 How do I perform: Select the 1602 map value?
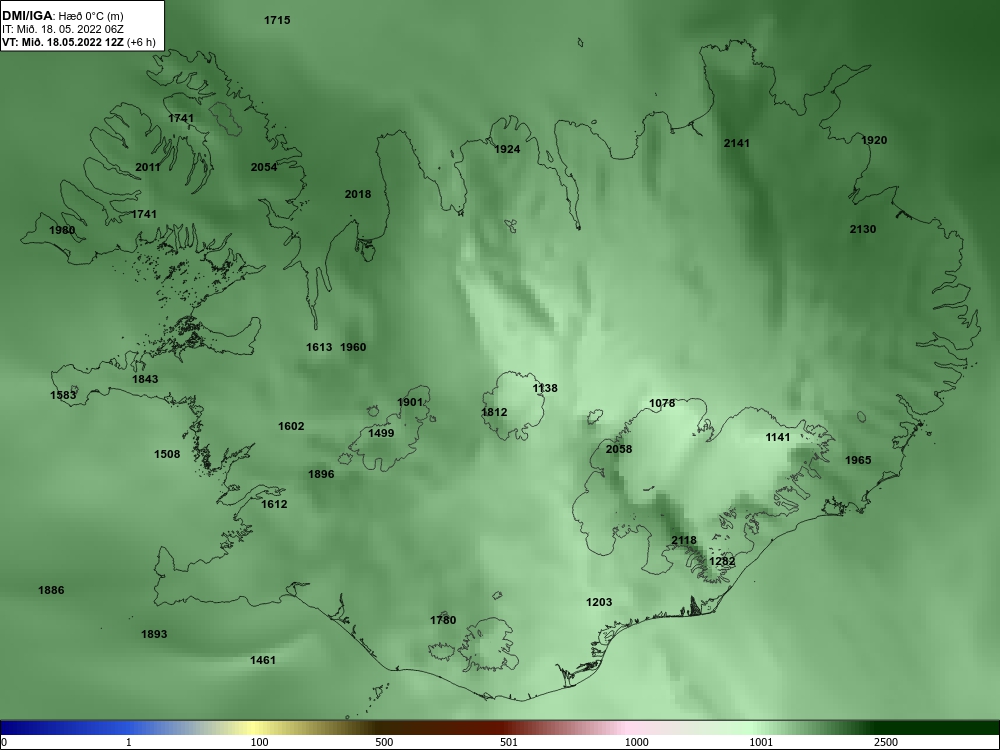click(291, 426)
